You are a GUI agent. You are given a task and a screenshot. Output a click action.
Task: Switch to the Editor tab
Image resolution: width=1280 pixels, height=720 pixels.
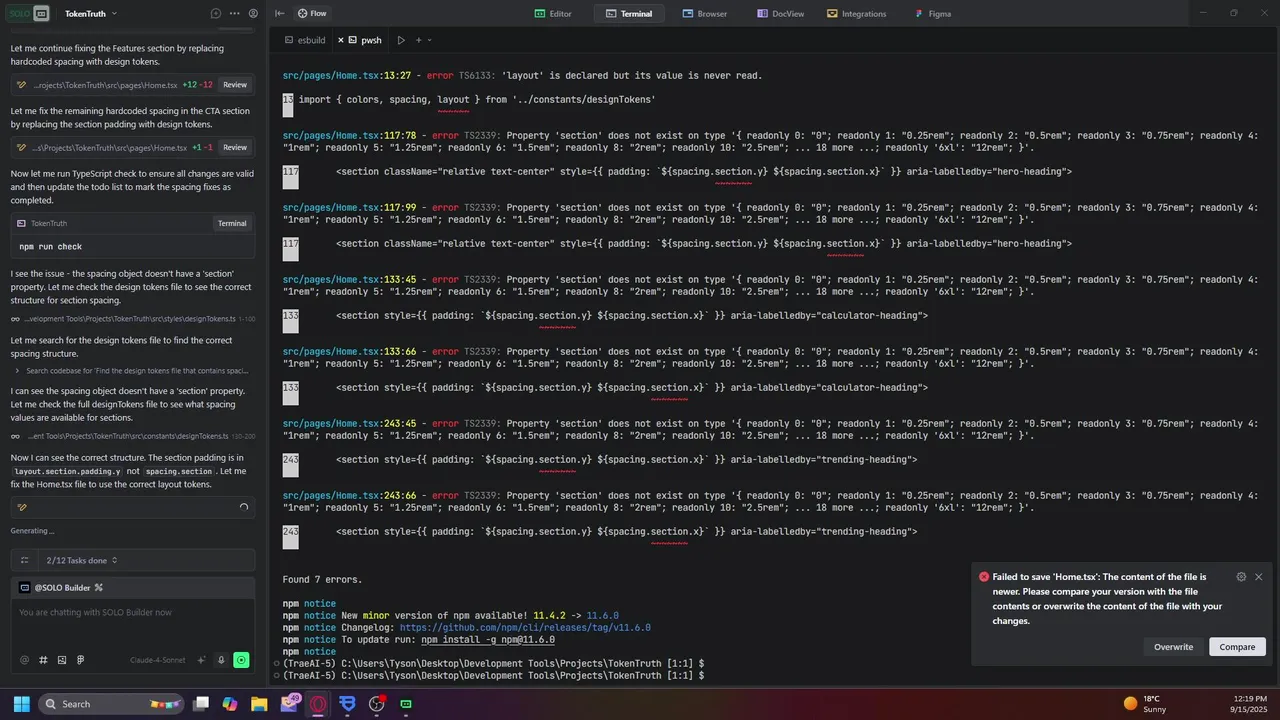point(553,13)
